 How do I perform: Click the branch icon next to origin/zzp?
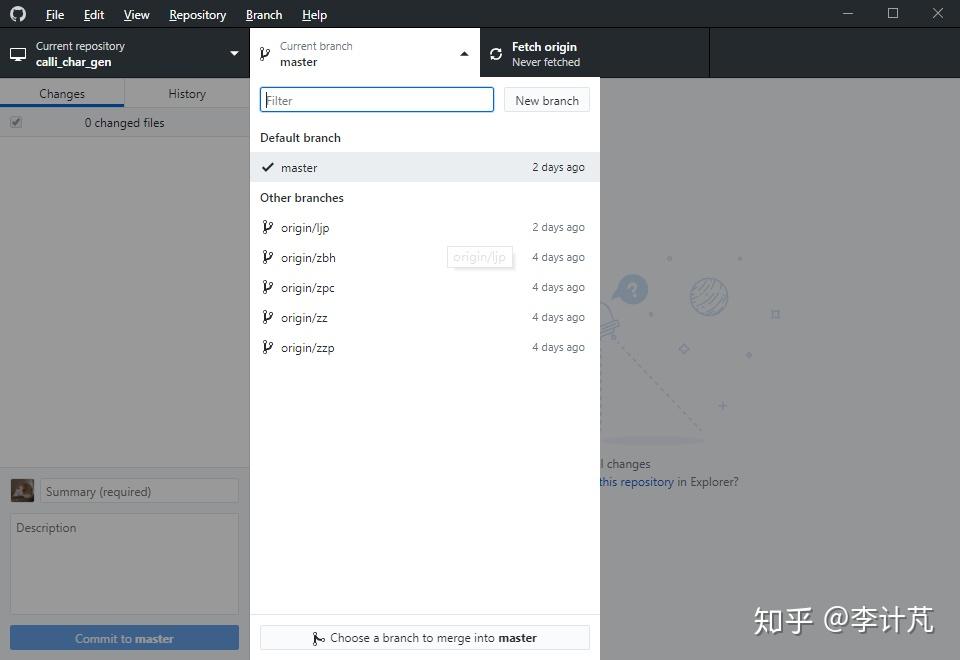click(x=267, y=347)
